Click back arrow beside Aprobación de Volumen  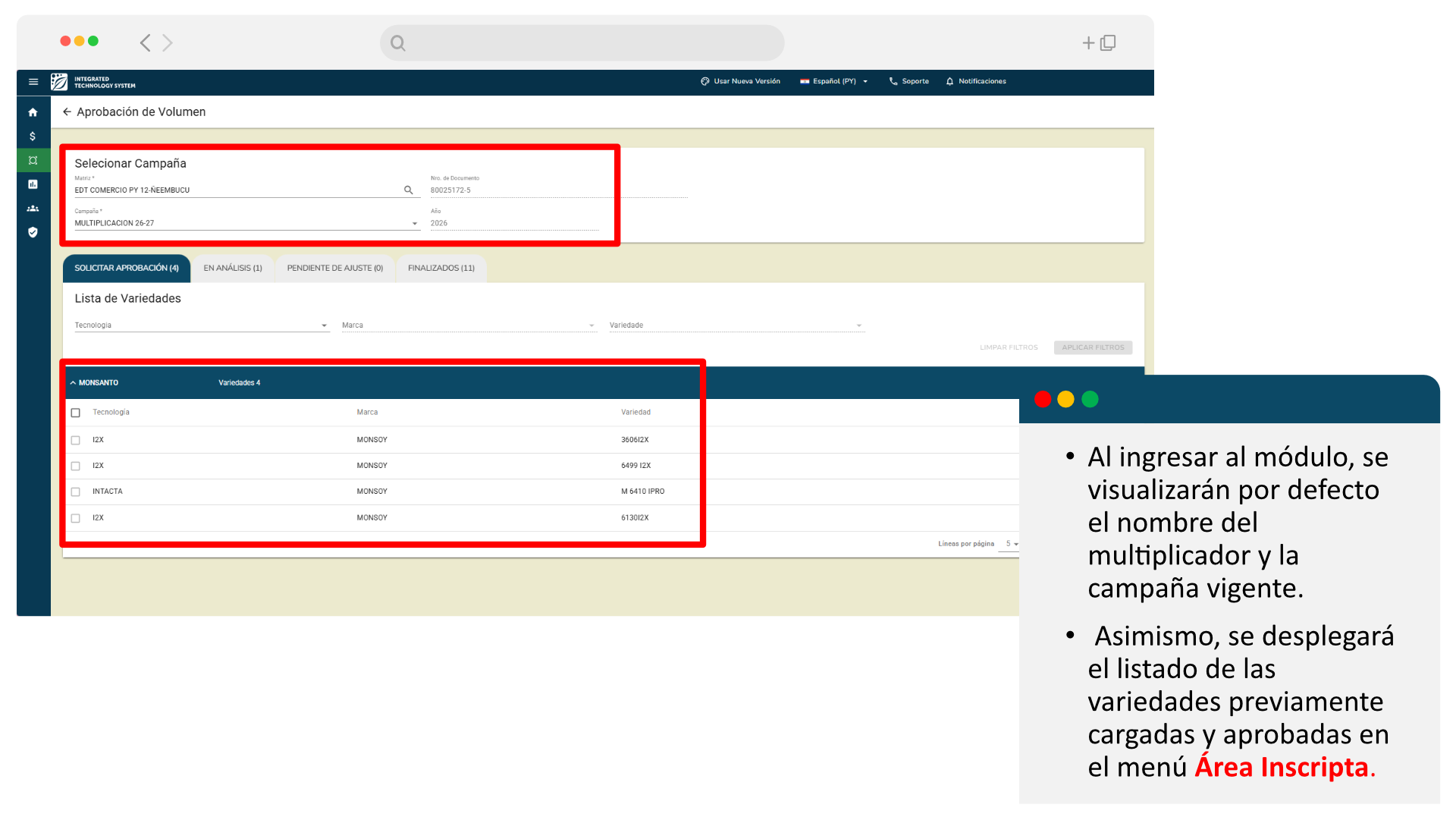tap(67, 112)
